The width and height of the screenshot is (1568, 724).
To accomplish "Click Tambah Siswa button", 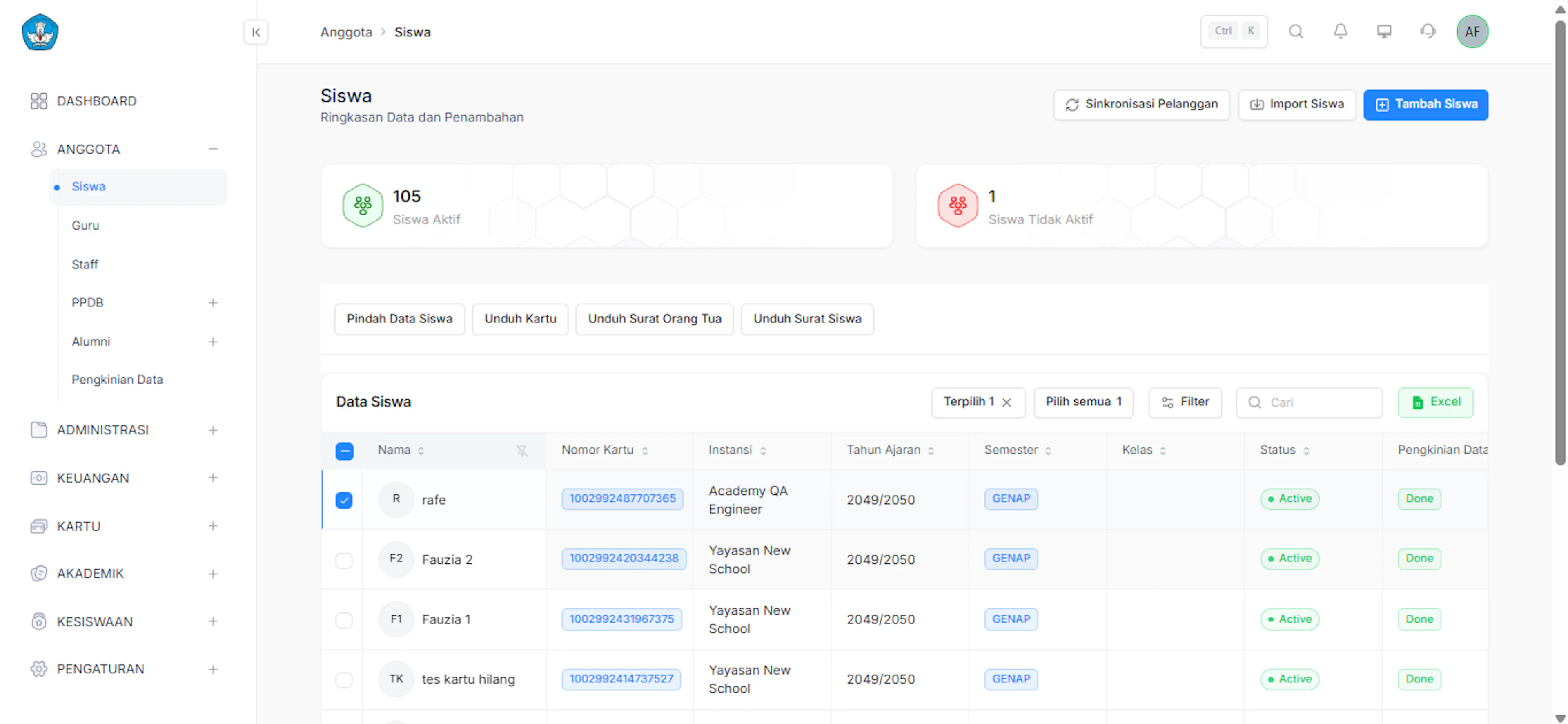I will click(1425, 105).
